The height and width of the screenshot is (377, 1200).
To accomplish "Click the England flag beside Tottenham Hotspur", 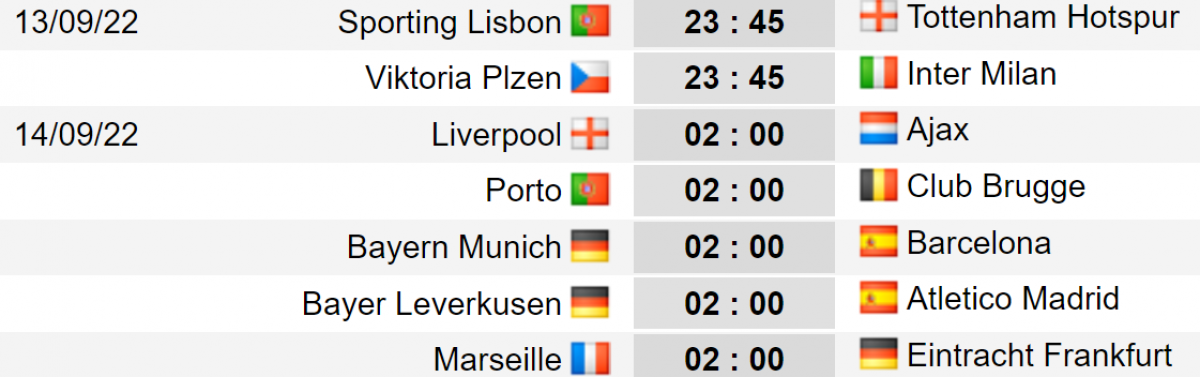I will pos(878,16).
